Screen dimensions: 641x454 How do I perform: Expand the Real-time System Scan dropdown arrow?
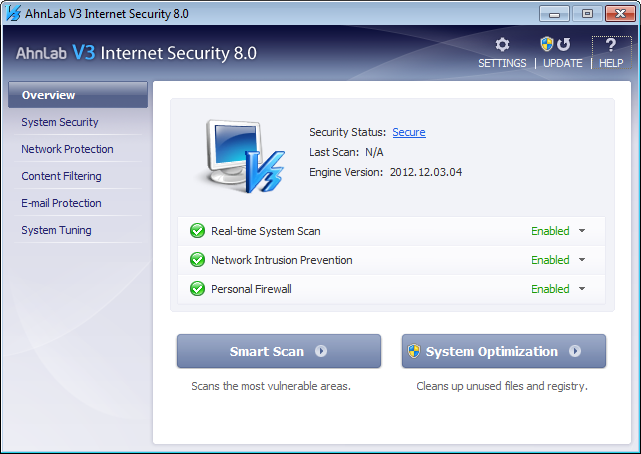[x=582, y=231]
